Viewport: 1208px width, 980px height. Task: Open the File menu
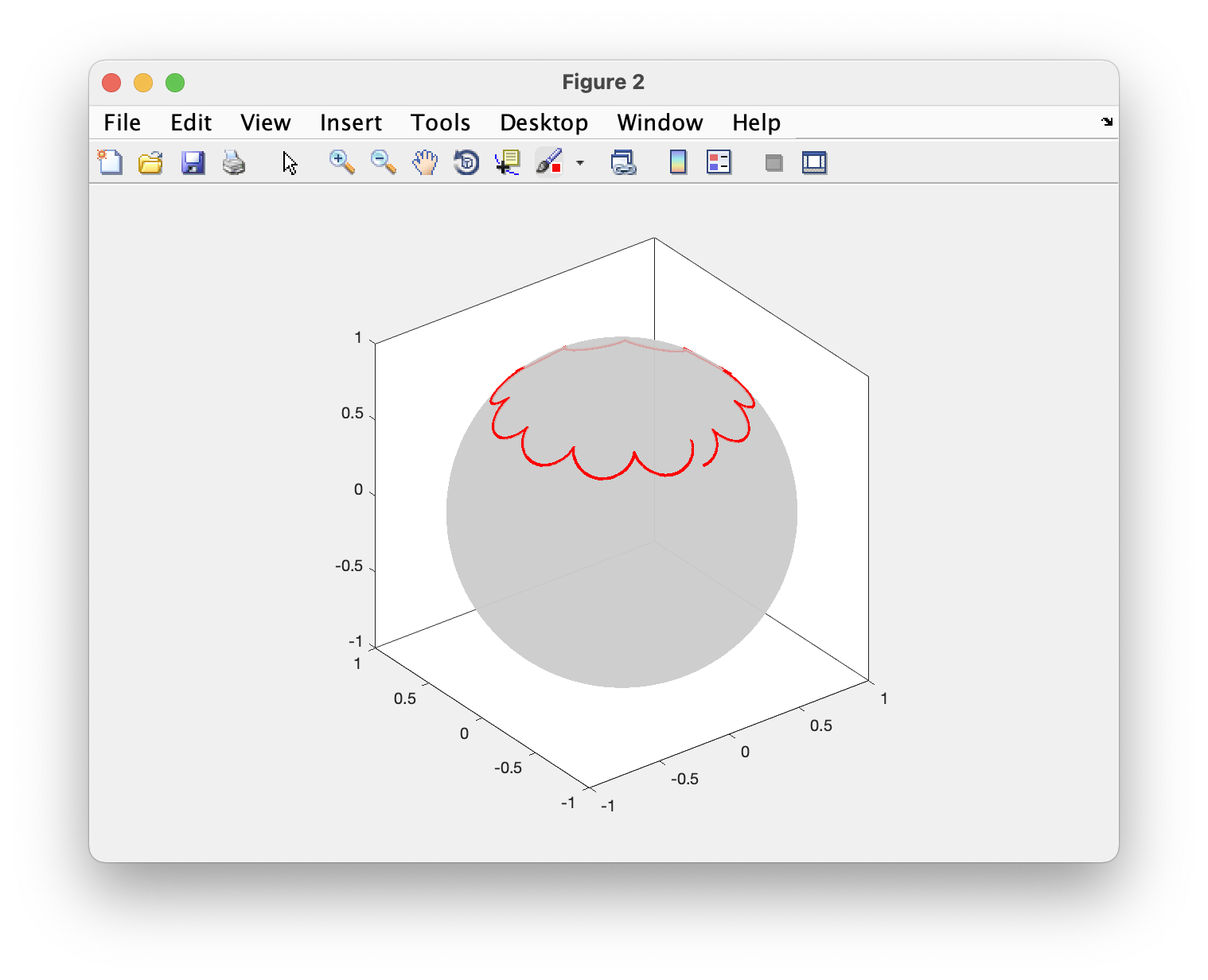point(123,122)
